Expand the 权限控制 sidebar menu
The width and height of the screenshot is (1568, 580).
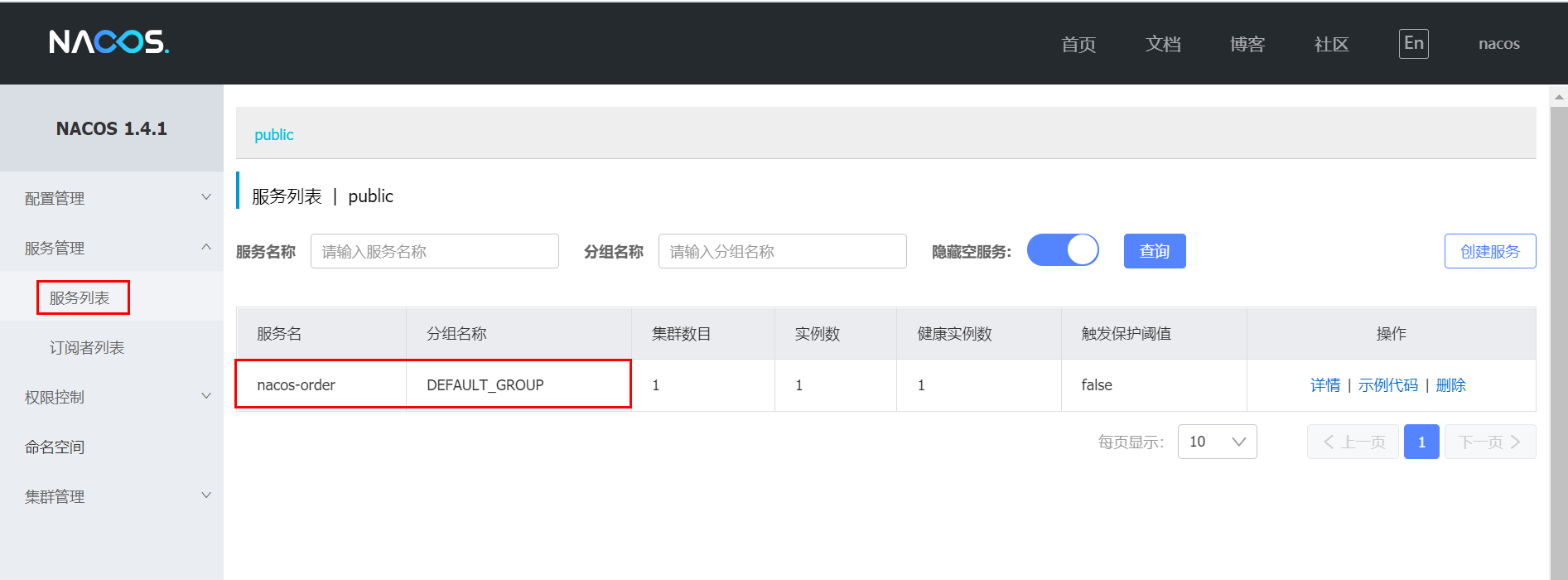(x=112, y=397)
